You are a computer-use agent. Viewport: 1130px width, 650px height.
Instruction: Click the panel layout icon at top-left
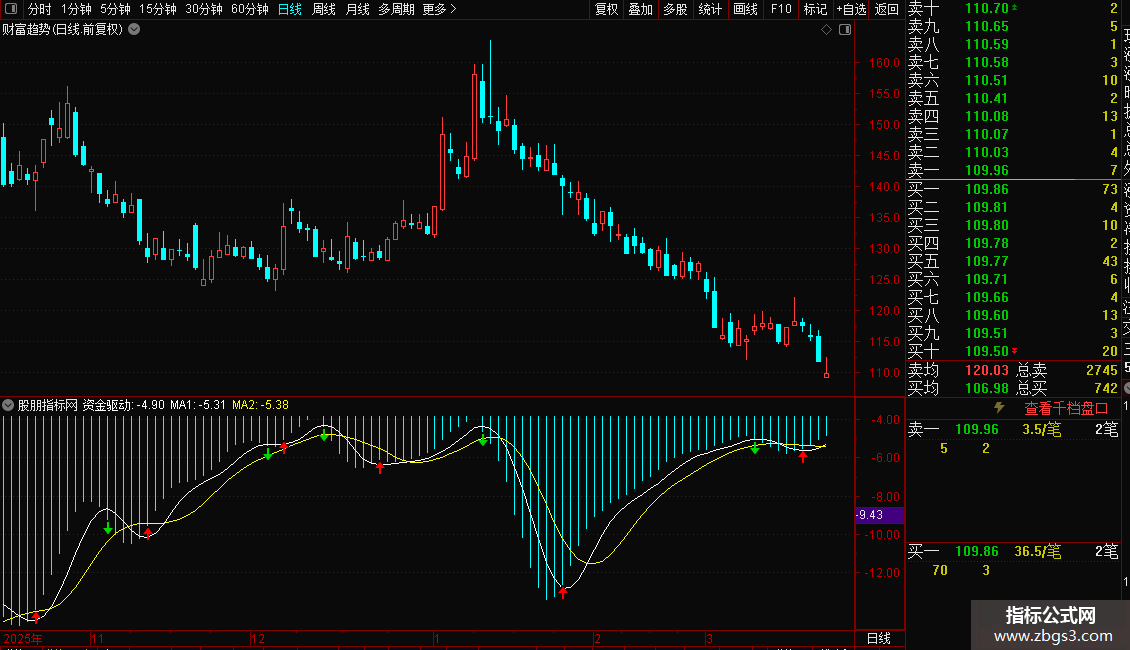click(x=10, y=9)
